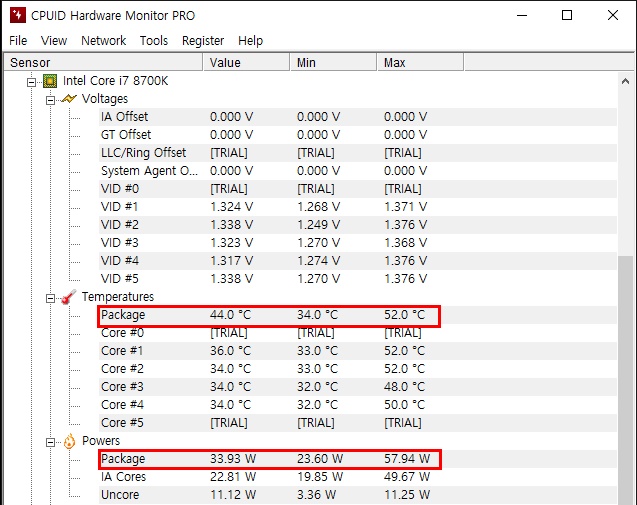The width and height of the screenshot is (637, 505).
Task: Click the 1.368 V maximum of VID #3
Action: (x=405, y=243)
